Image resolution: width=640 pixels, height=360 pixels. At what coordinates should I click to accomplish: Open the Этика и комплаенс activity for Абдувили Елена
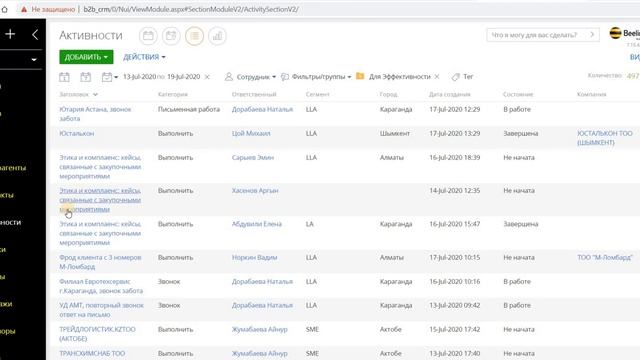tap(100, 233)
